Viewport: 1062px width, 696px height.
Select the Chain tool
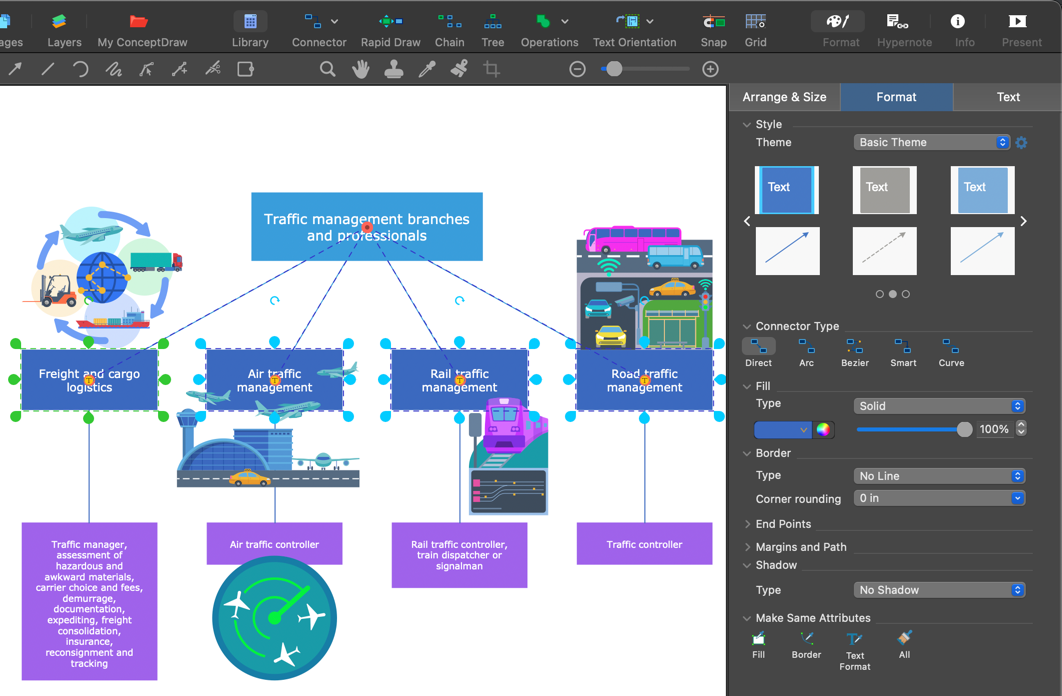[449, 30]
